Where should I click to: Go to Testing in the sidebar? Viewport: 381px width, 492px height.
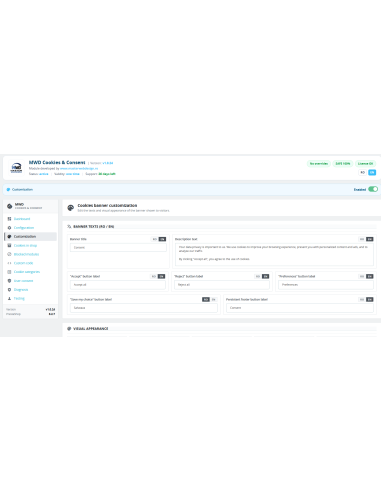point(19,298)
